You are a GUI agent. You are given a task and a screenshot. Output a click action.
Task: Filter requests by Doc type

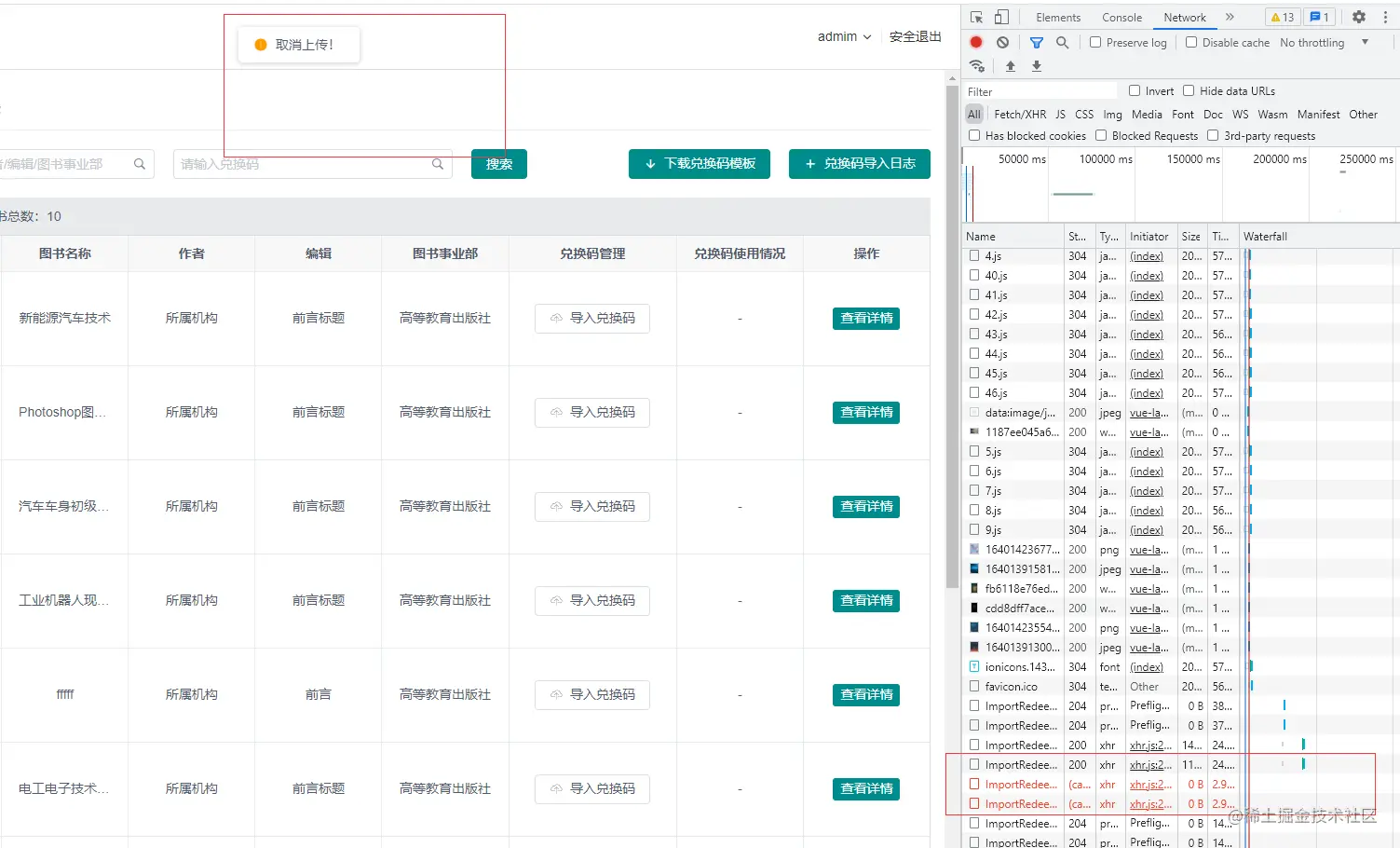click(x=1213, y=115)
